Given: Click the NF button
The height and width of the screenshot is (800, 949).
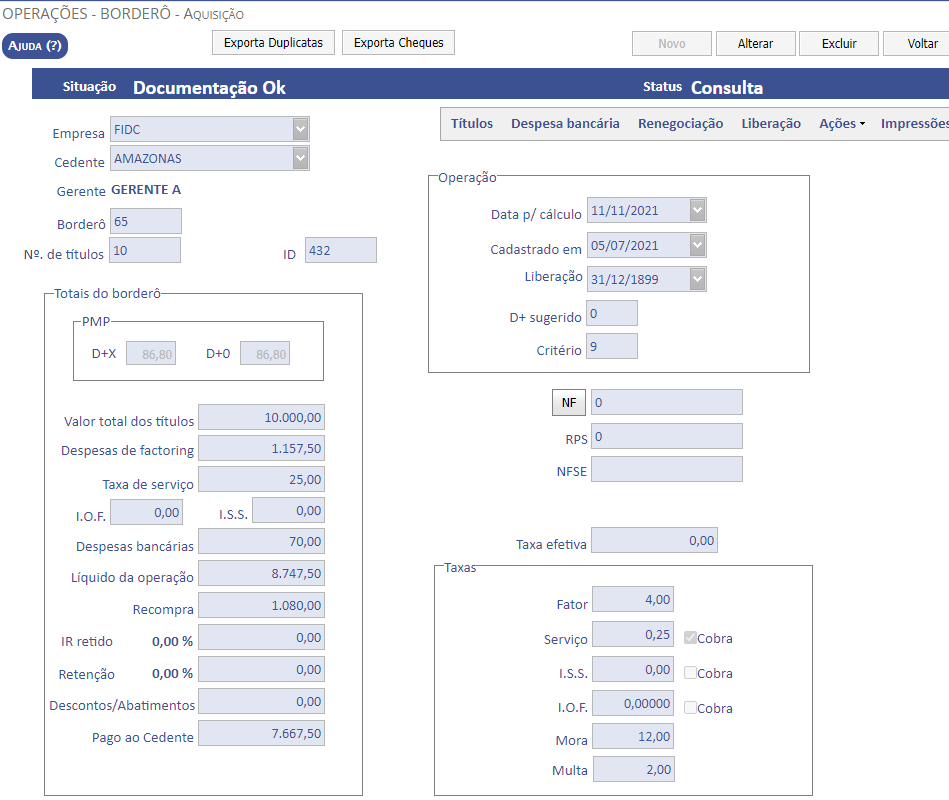Looking at the screenshot, I should coord(568,402).
